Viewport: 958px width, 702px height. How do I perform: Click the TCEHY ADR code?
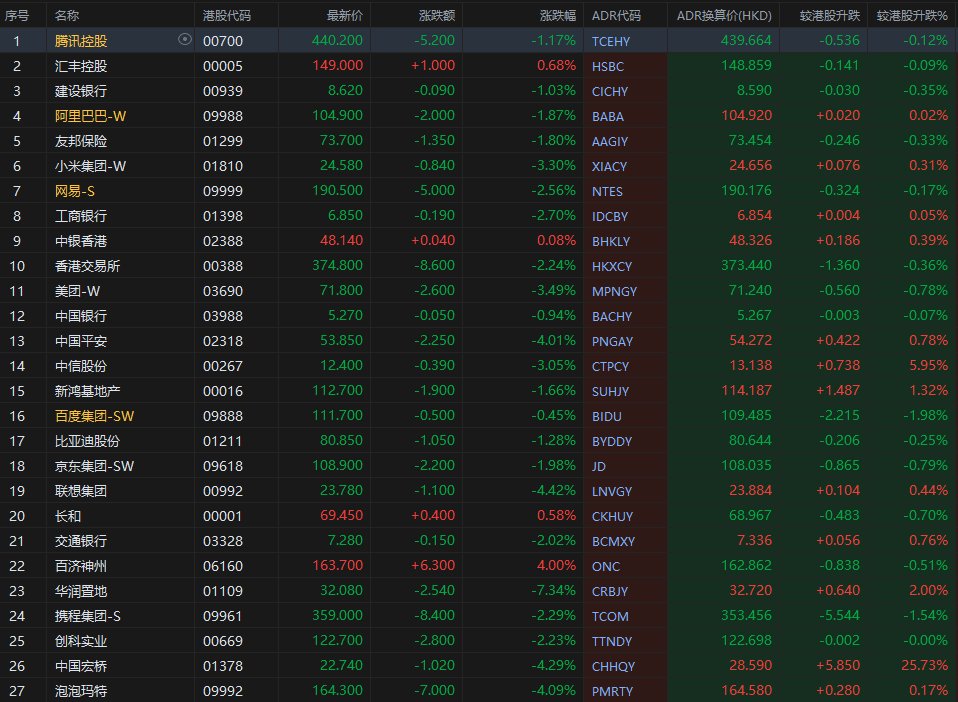(610, 42)
